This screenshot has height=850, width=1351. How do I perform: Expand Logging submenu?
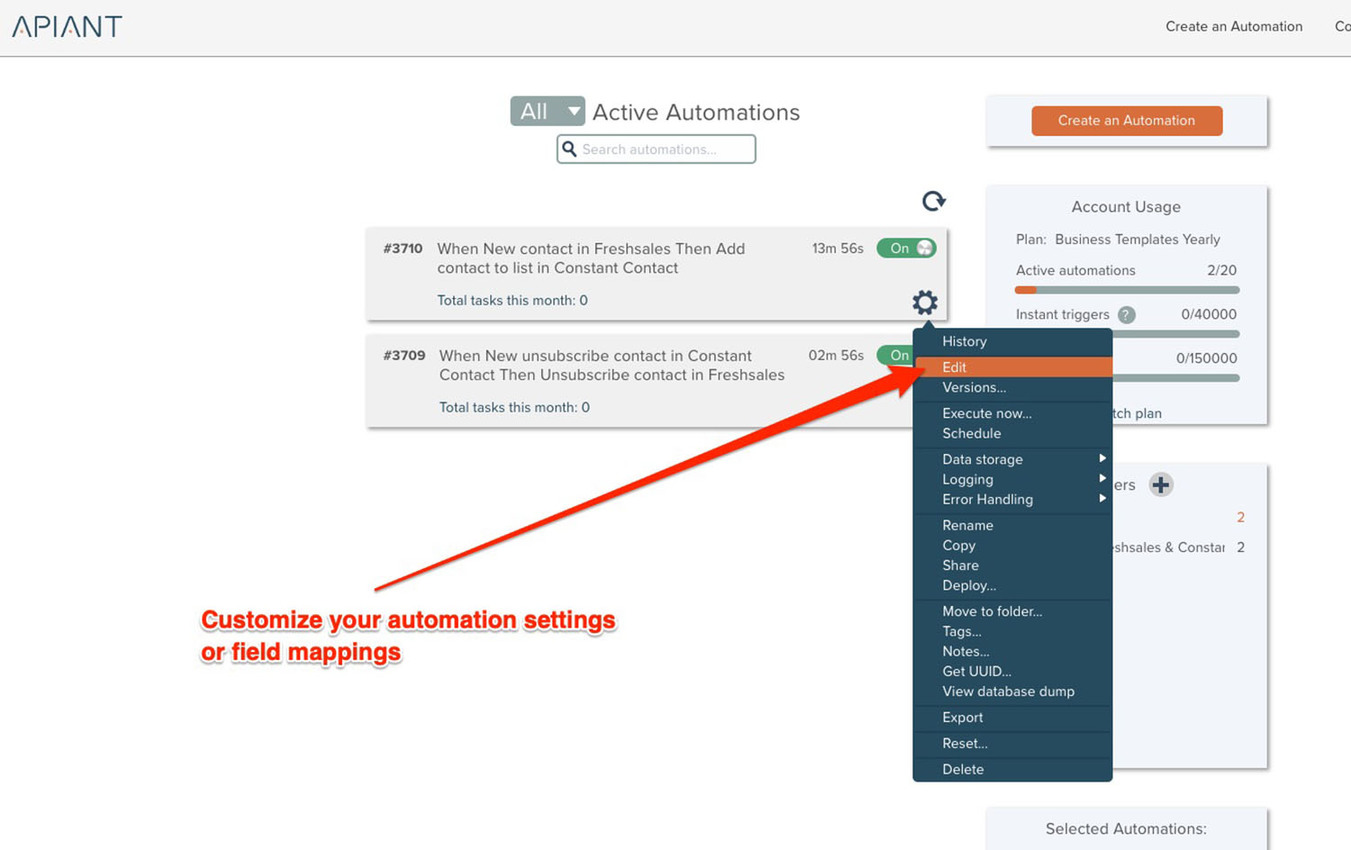pyautogui.click(x=1012, y=479)
